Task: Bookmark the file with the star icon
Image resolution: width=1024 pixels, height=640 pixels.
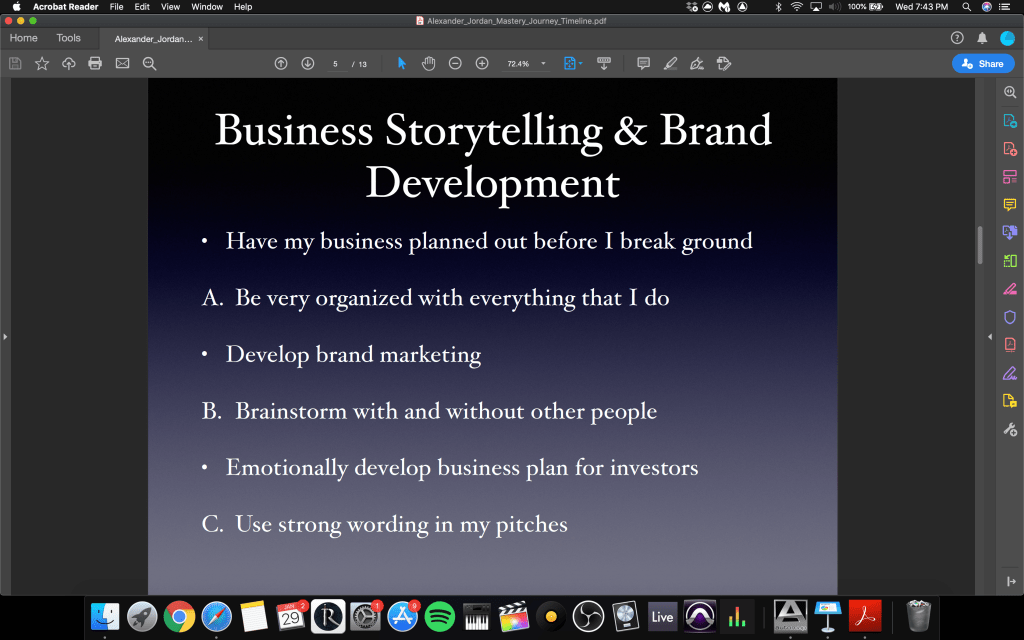Action: coord(42,64)
